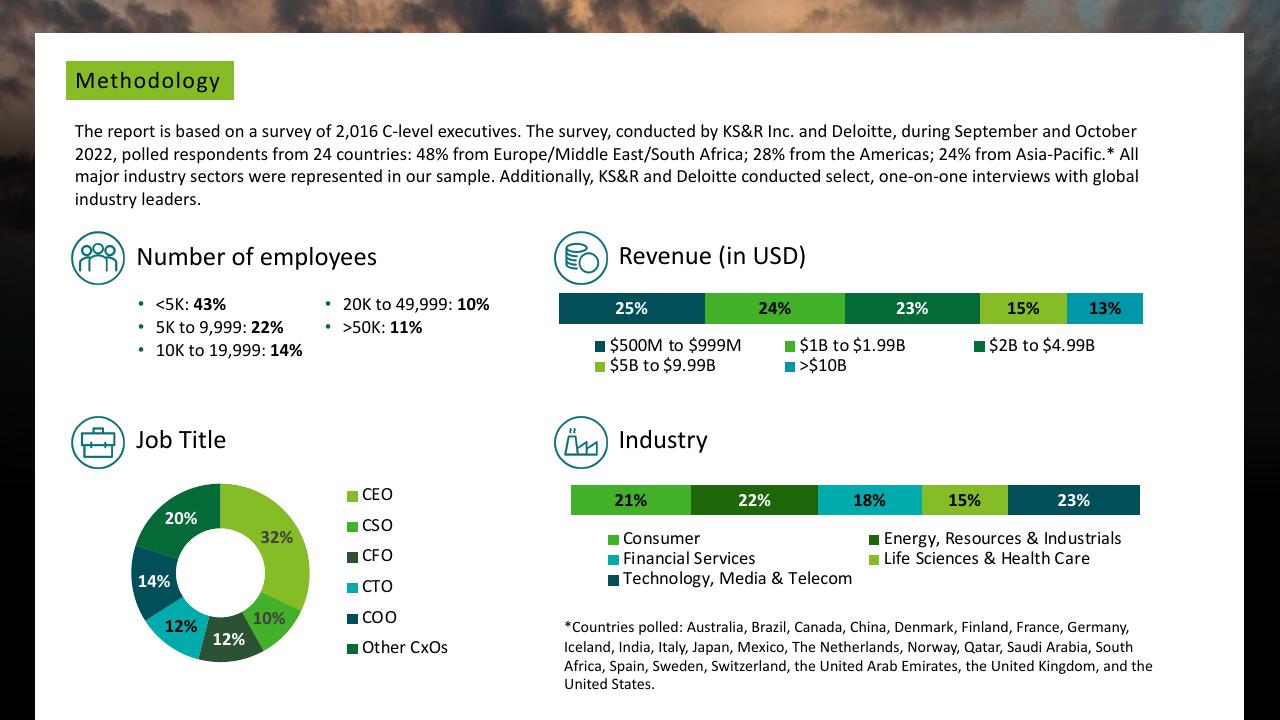
Task: Click the CSO legend swatch
Action: pos(352,527)
